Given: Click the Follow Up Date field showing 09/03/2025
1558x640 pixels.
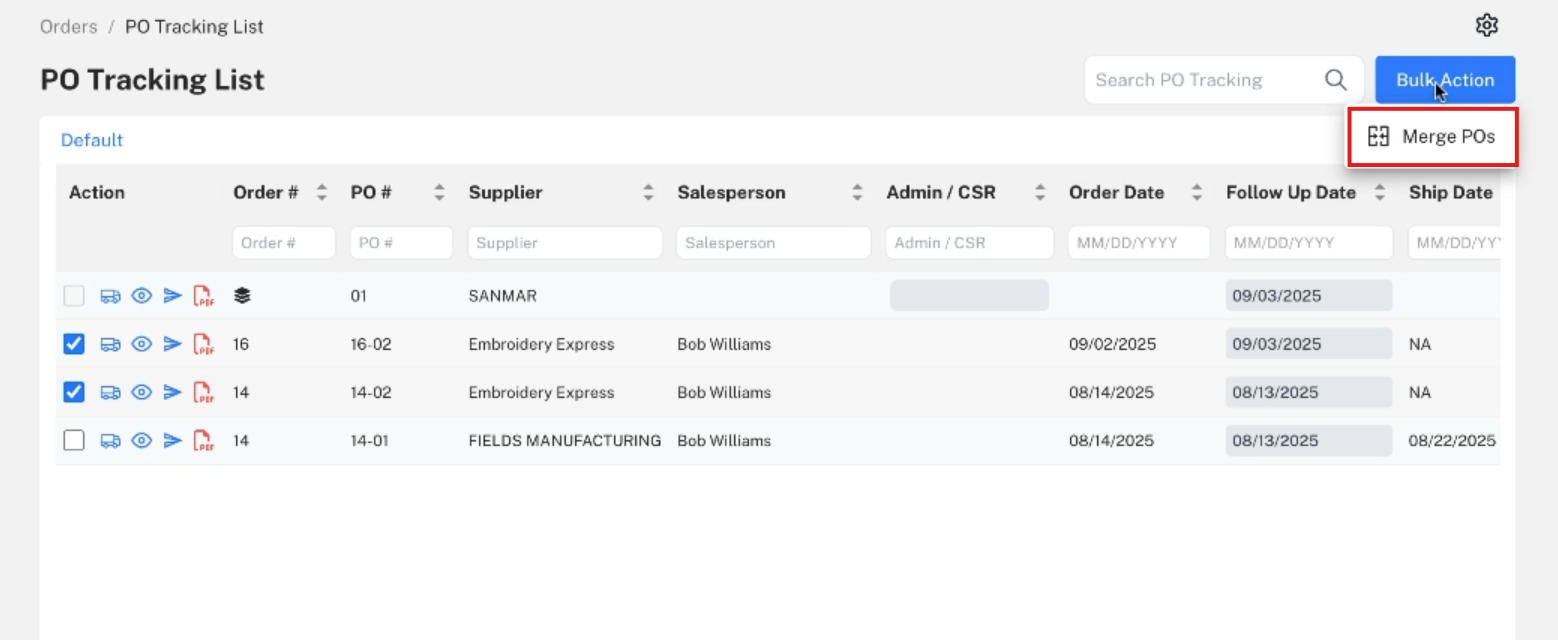Looking at the screenshot, I should click(1307, 295).
